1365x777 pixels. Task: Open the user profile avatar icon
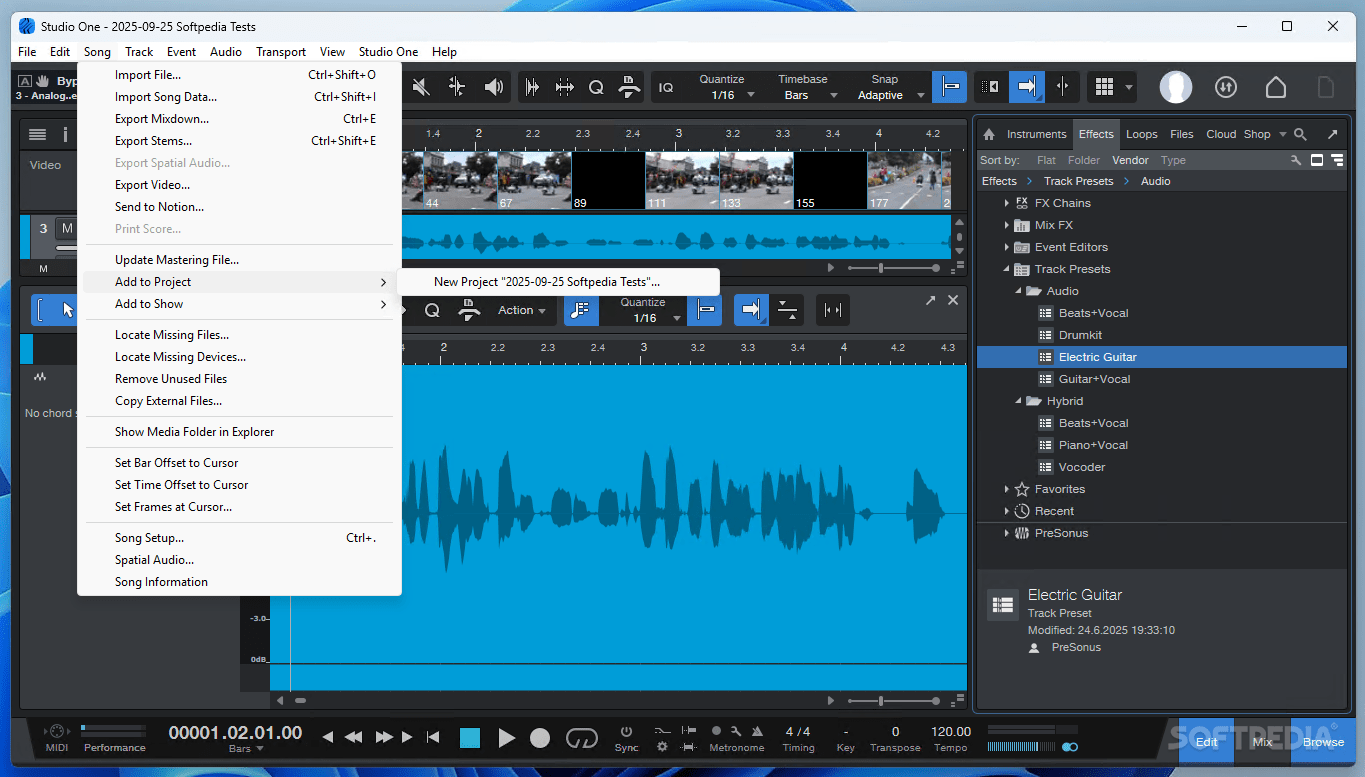(1176, 87)
